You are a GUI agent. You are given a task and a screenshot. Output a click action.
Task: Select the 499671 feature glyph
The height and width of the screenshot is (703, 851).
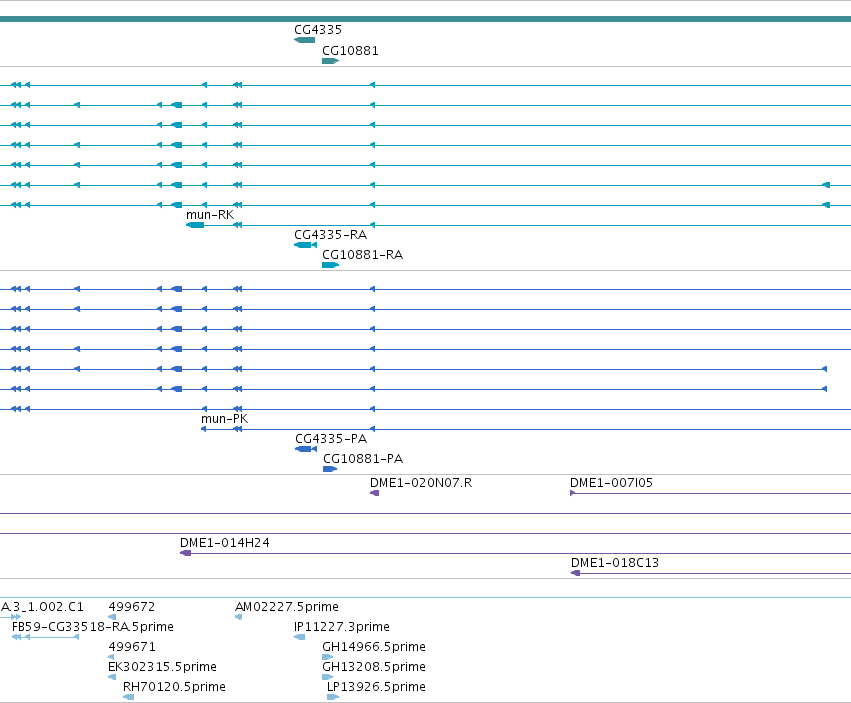tap(111, 657)
